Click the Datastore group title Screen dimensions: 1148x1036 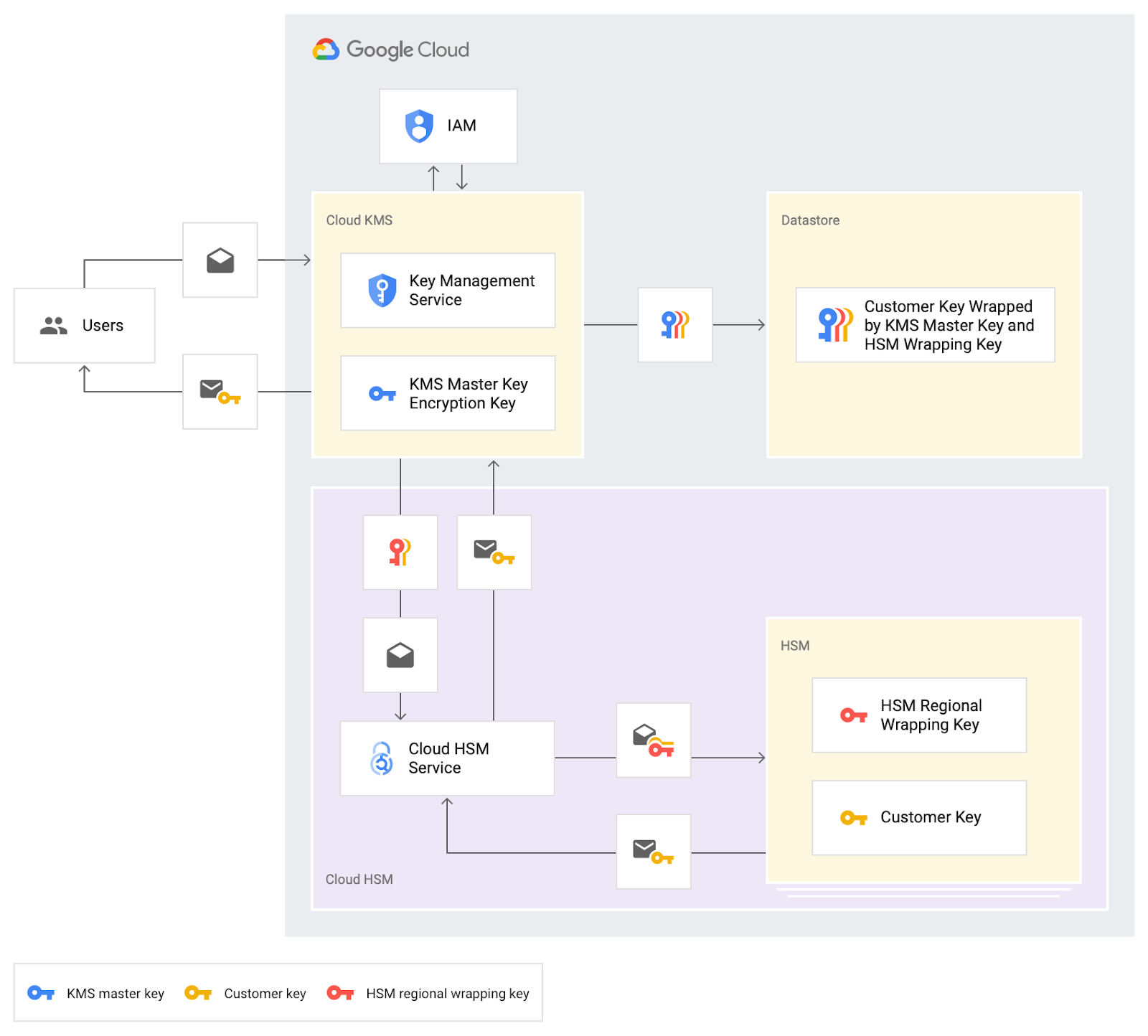(810, 220)
